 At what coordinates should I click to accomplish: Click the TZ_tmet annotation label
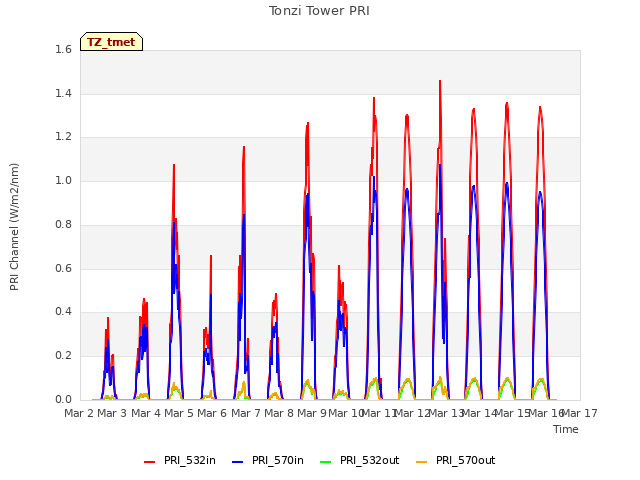tap(111, 42)
